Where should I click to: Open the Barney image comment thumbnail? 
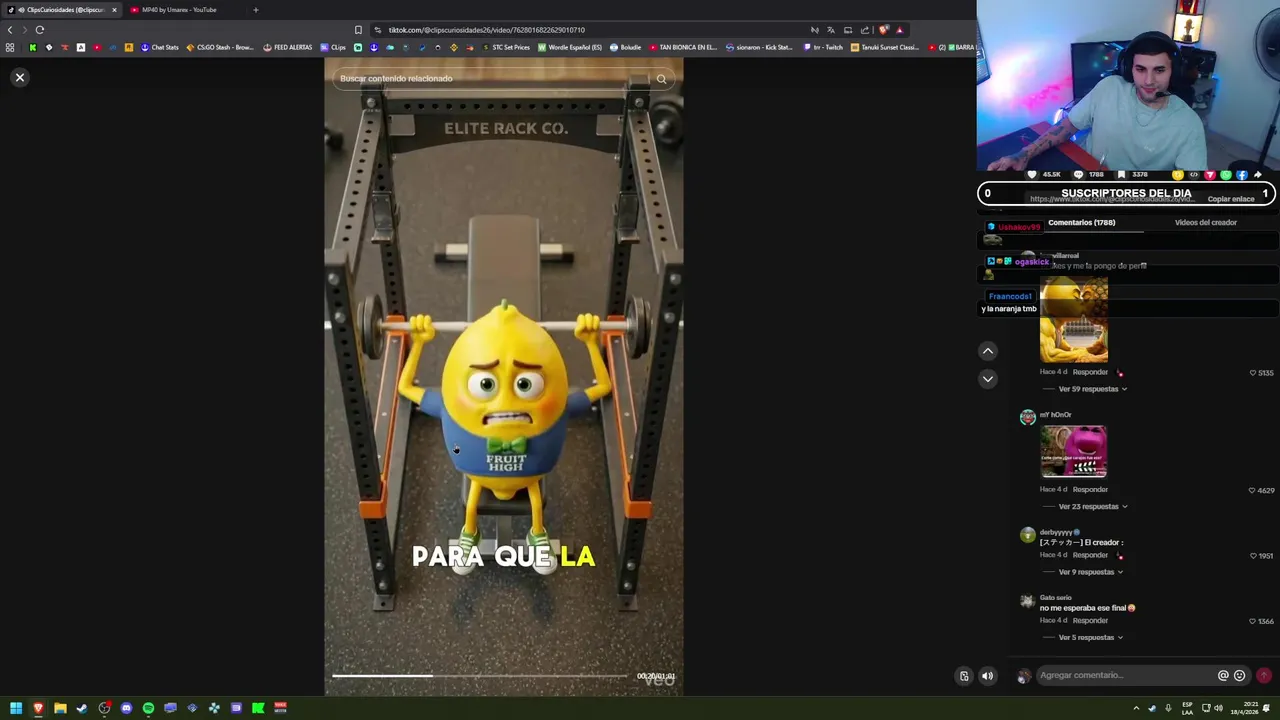[x=1073, y=452]
